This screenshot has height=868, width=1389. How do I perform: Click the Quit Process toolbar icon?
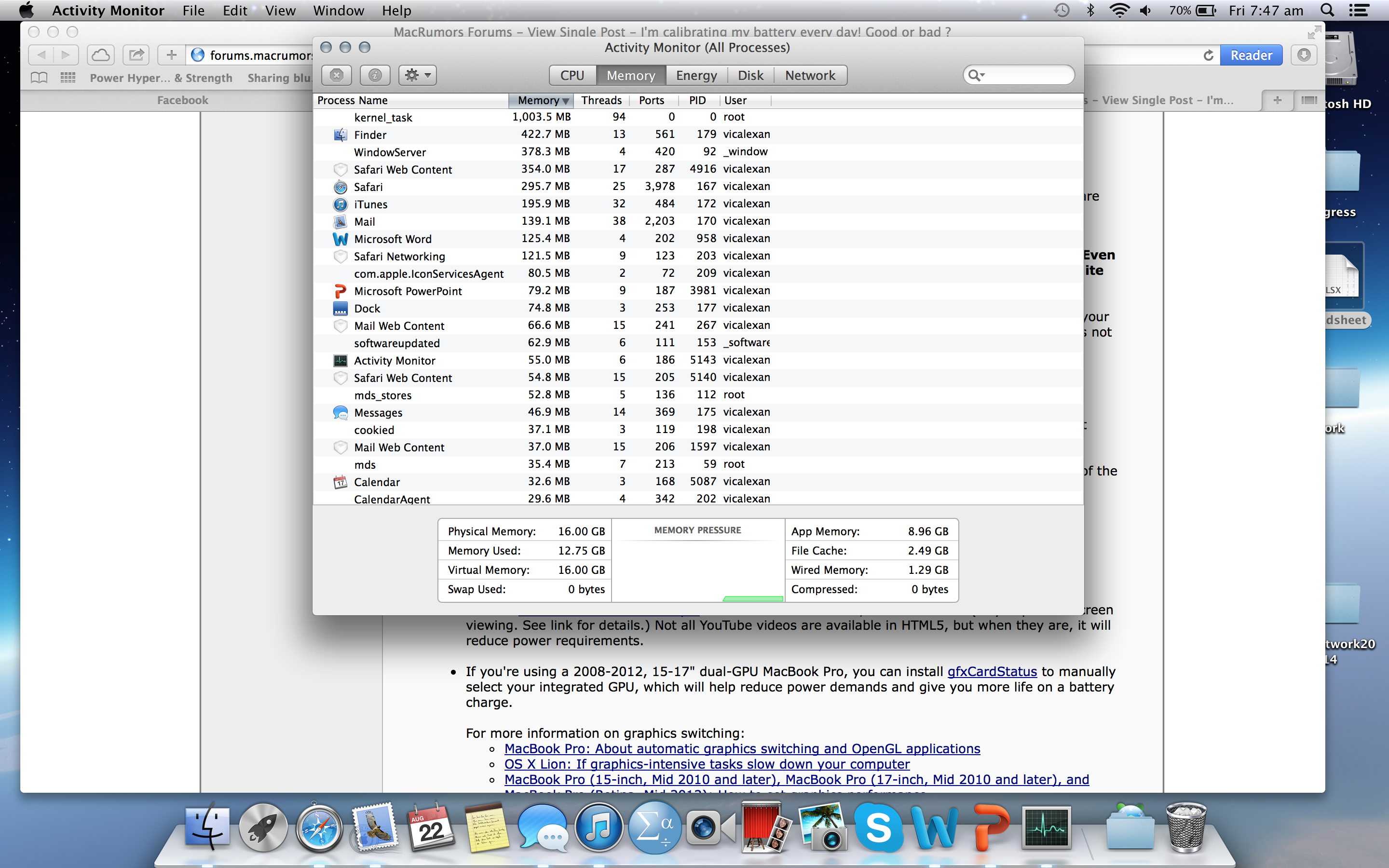pos(336,75)
